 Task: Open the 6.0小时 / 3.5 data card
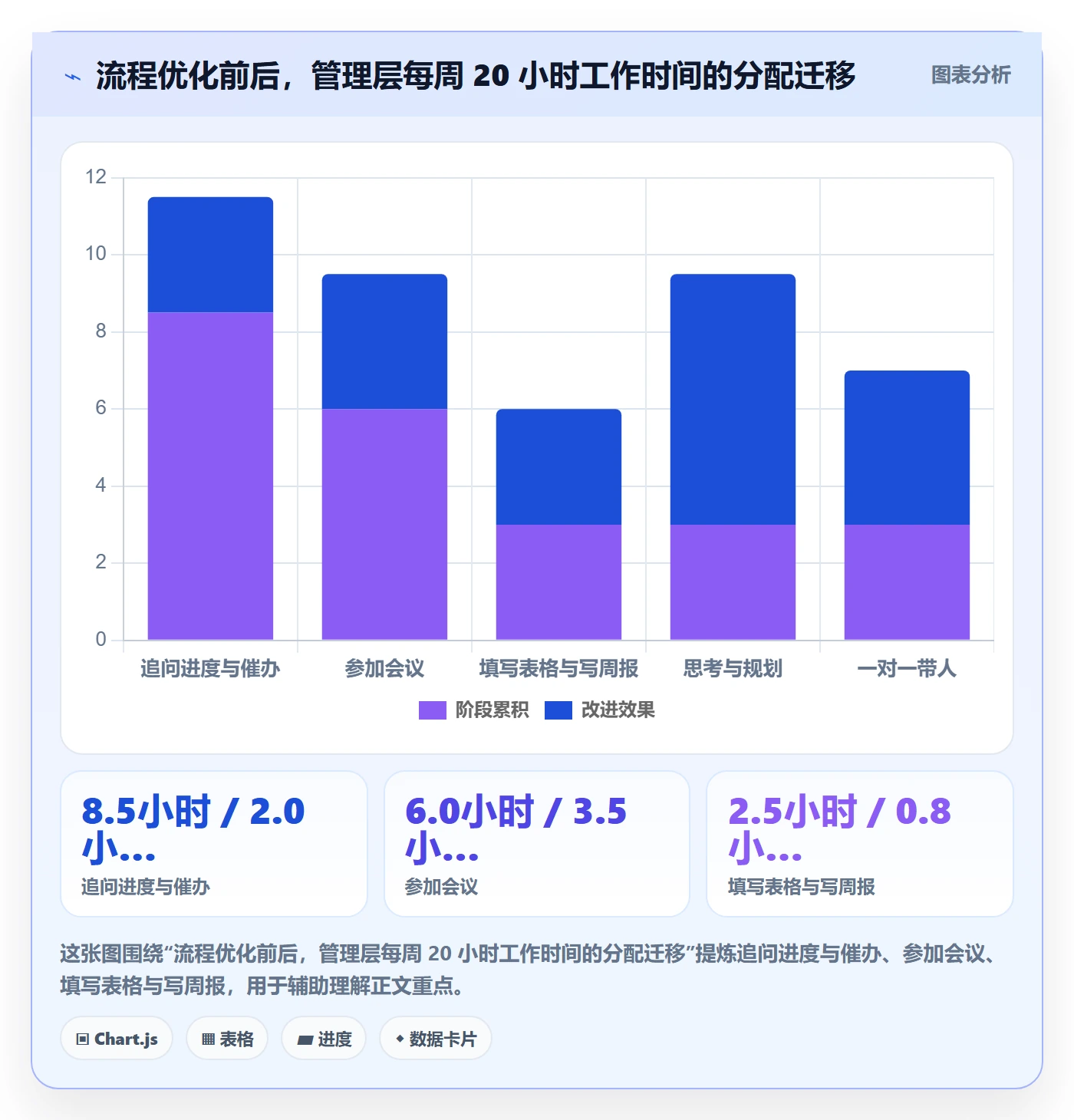(537, 844)
